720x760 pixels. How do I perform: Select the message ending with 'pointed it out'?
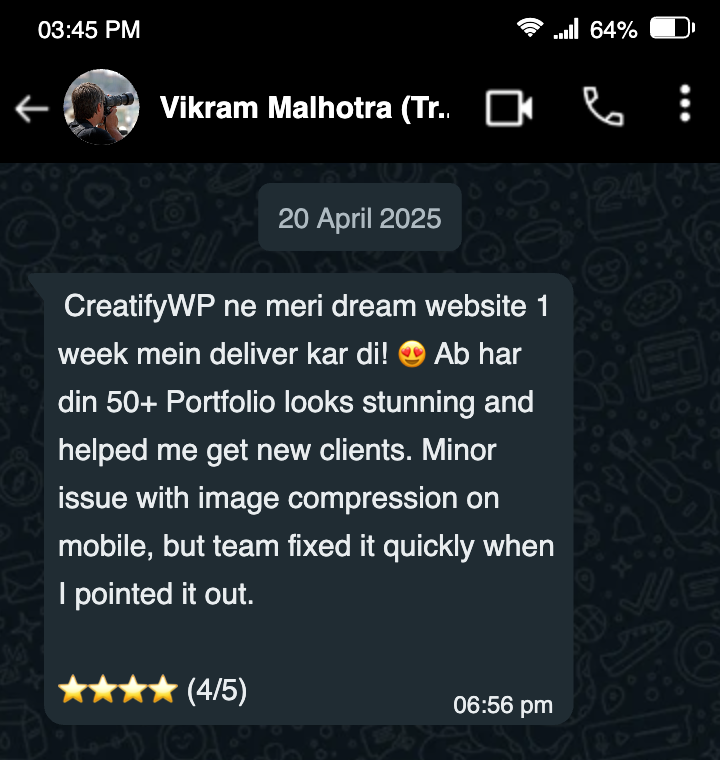click(308, 499)
